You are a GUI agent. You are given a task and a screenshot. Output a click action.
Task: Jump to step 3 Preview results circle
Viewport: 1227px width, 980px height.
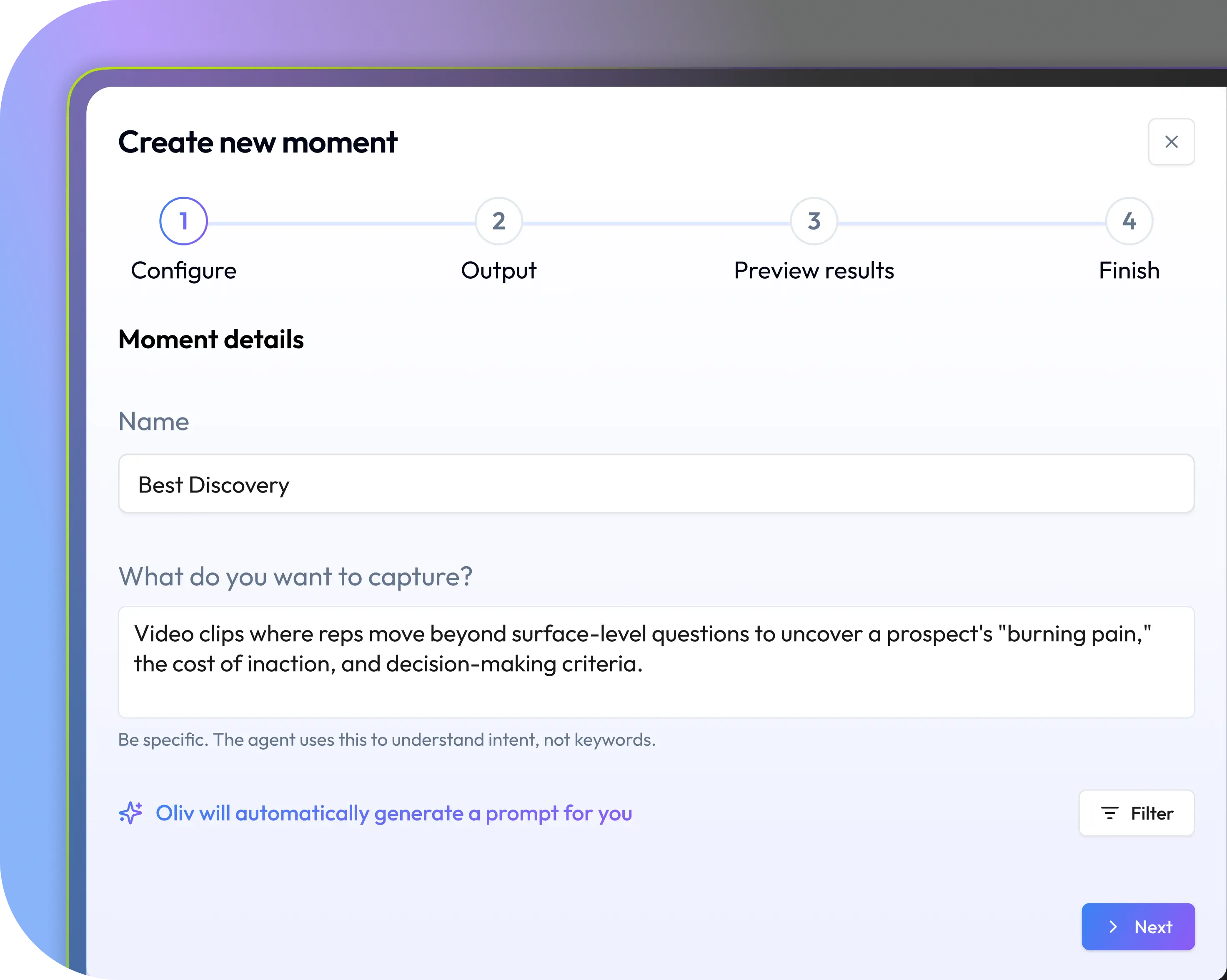tap(814, 221)
